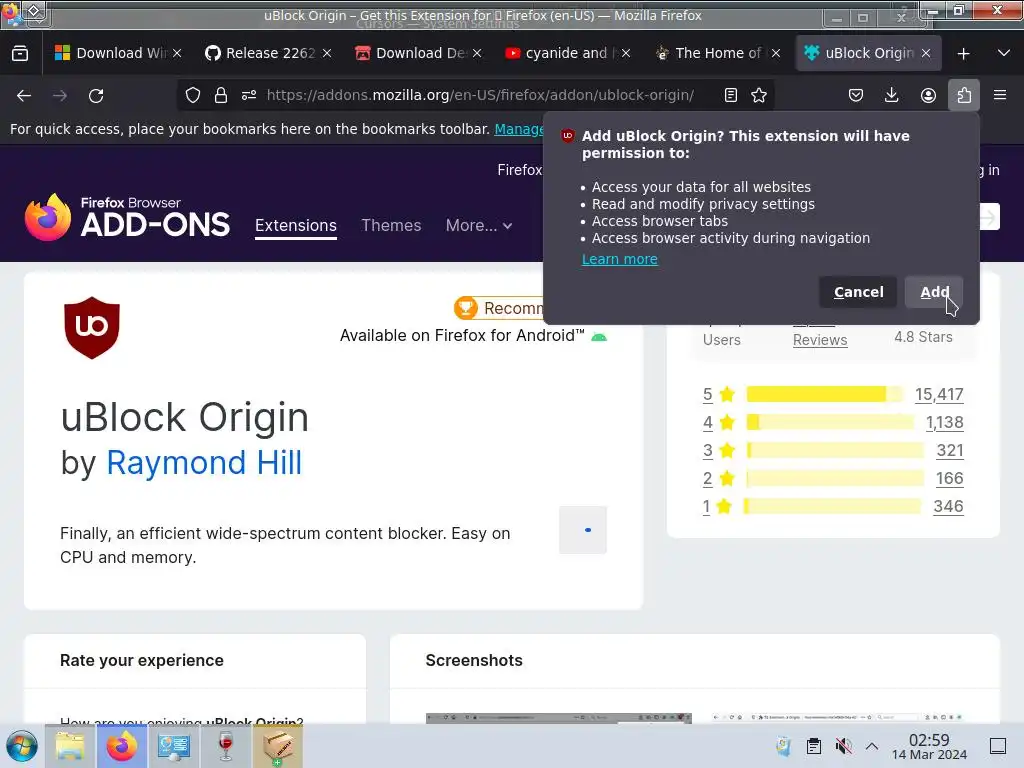The width and height of the screenshot is (1024, 768).
Task: Toggle reader view icon
Action: [x=731, y=95]
